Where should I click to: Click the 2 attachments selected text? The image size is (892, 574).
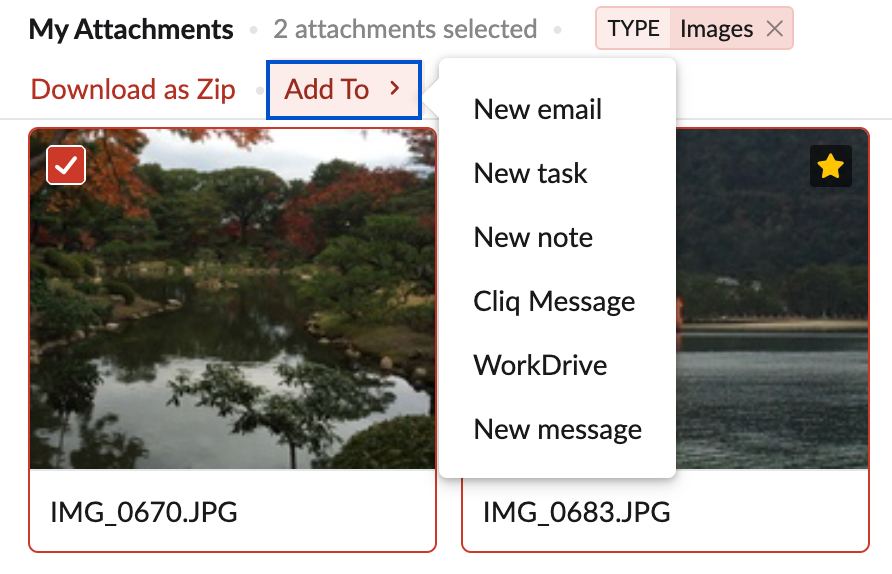coord(405,30)
